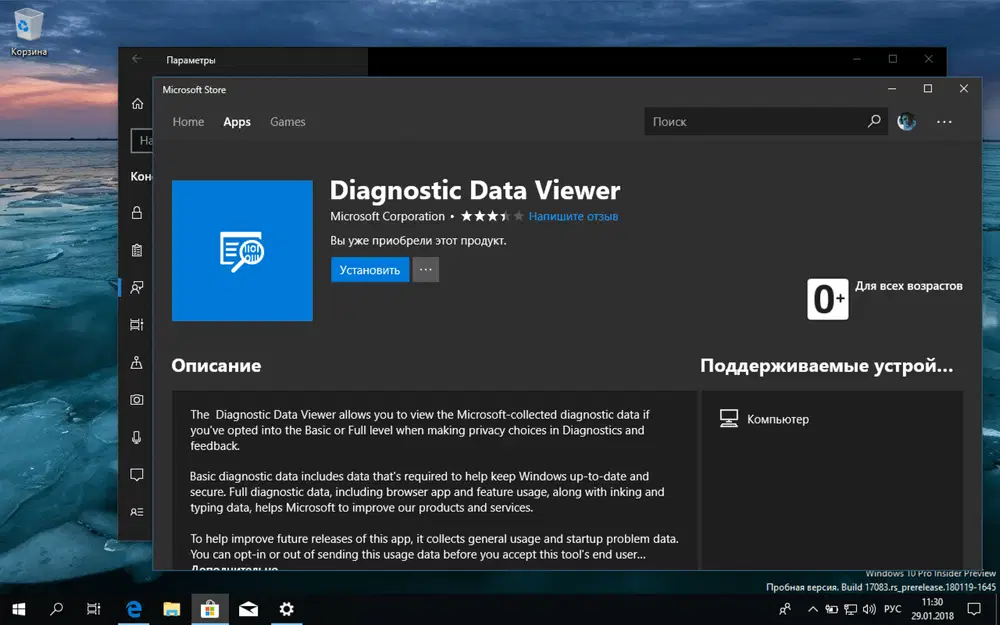Click the 0+ age rating badge
The width and height of the screenshot is (1000, 625).
(x=827, y=299)
